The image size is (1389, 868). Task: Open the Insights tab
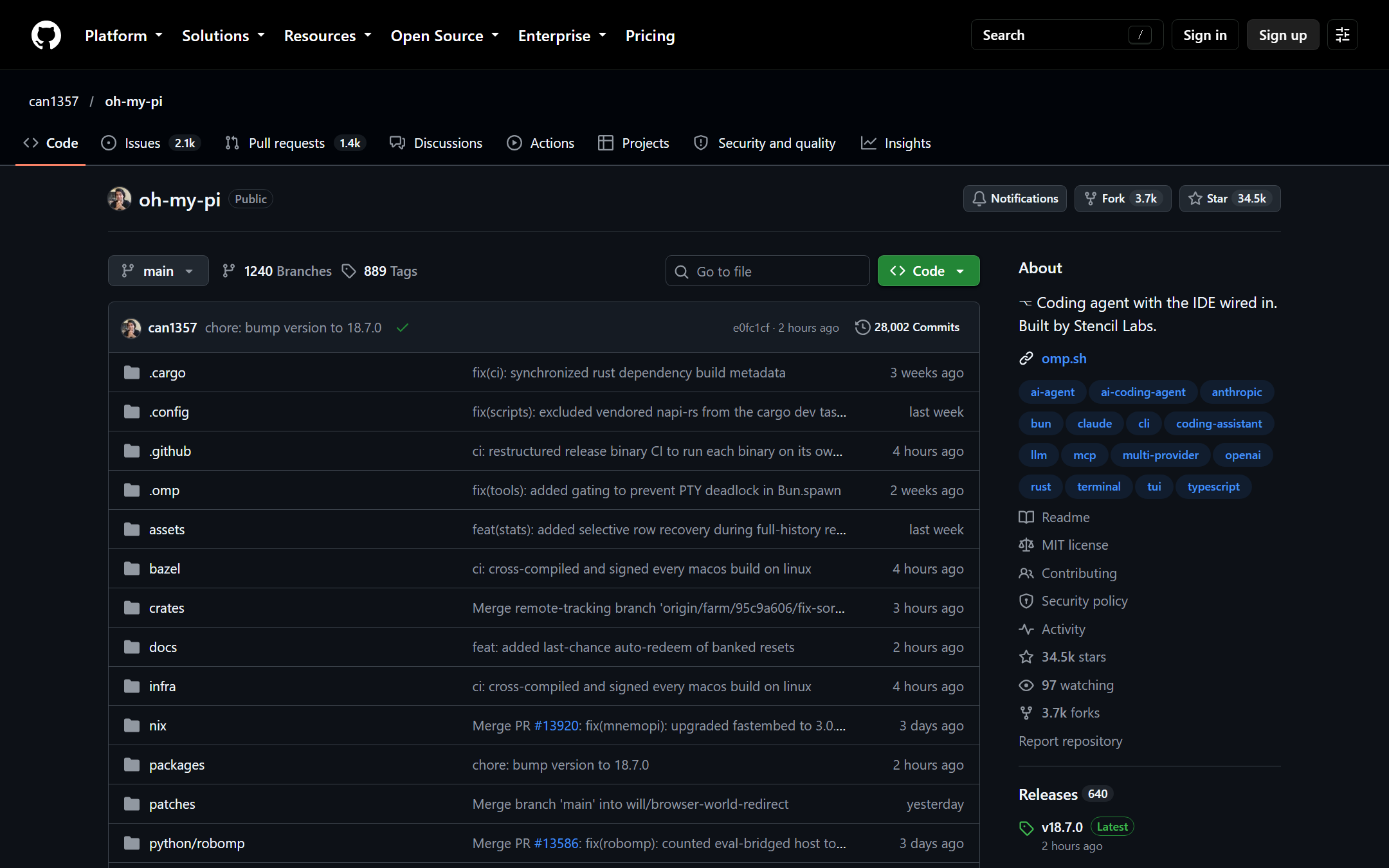click(x=896, y=143)
